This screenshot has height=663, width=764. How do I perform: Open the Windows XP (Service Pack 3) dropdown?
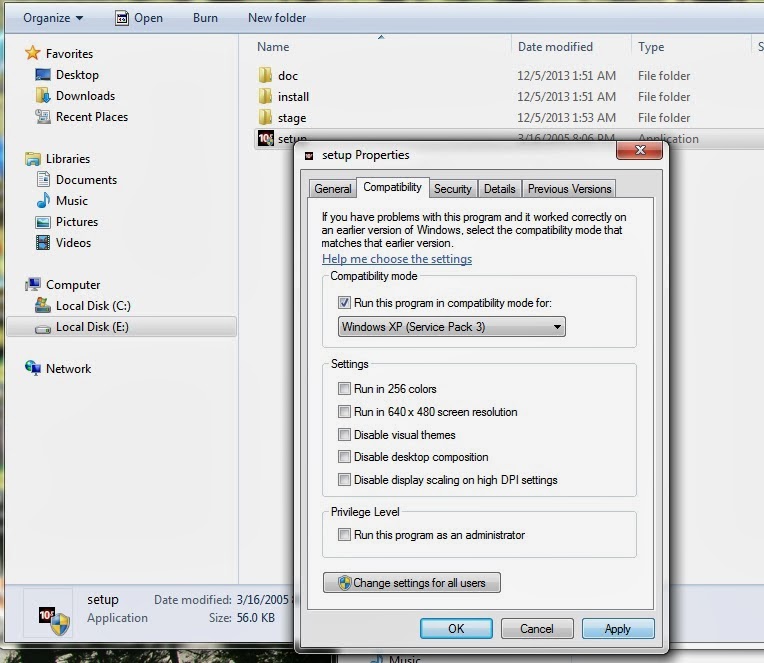(x=451, y=326)
